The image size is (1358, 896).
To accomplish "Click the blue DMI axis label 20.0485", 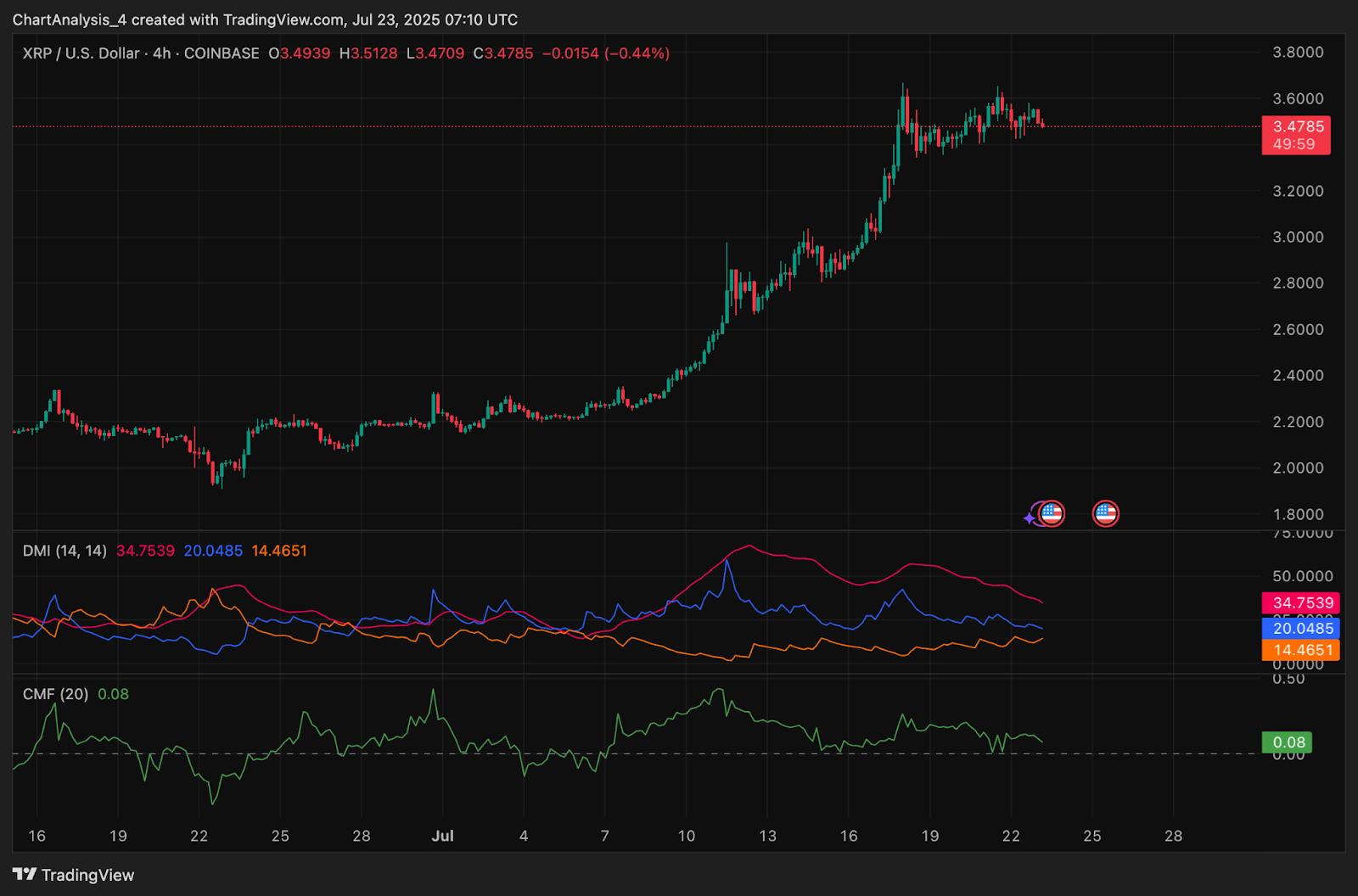I will (x=1300, y=629).
